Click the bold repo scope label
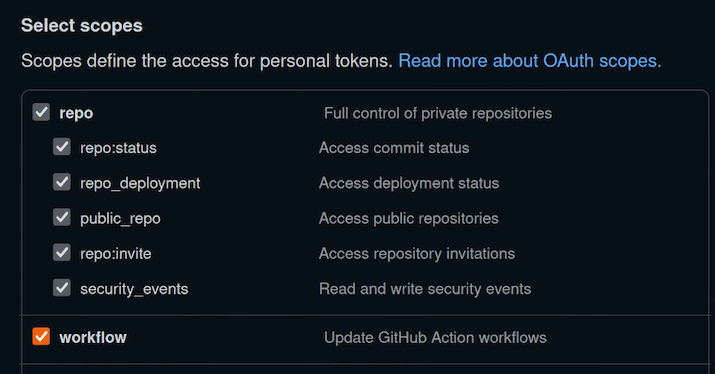 coord(76,113)
